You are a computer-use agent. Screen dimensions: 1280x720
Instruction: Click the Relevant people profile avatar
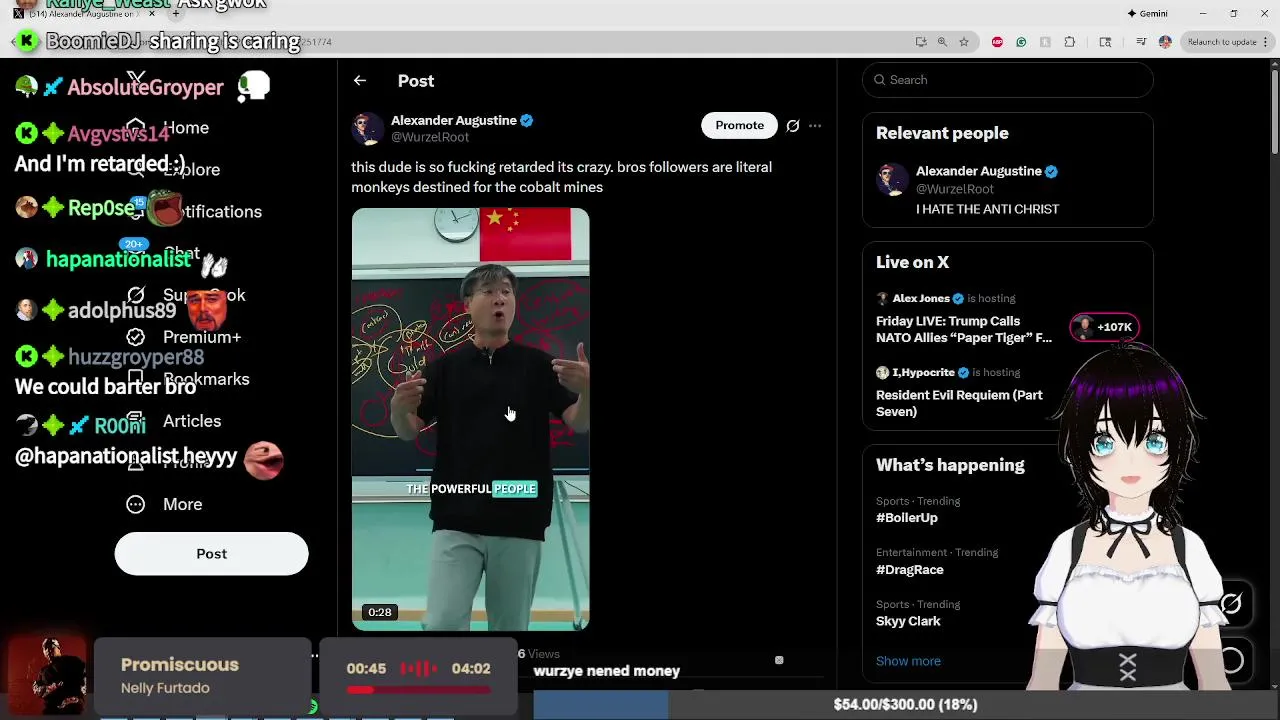pos(892,180)
